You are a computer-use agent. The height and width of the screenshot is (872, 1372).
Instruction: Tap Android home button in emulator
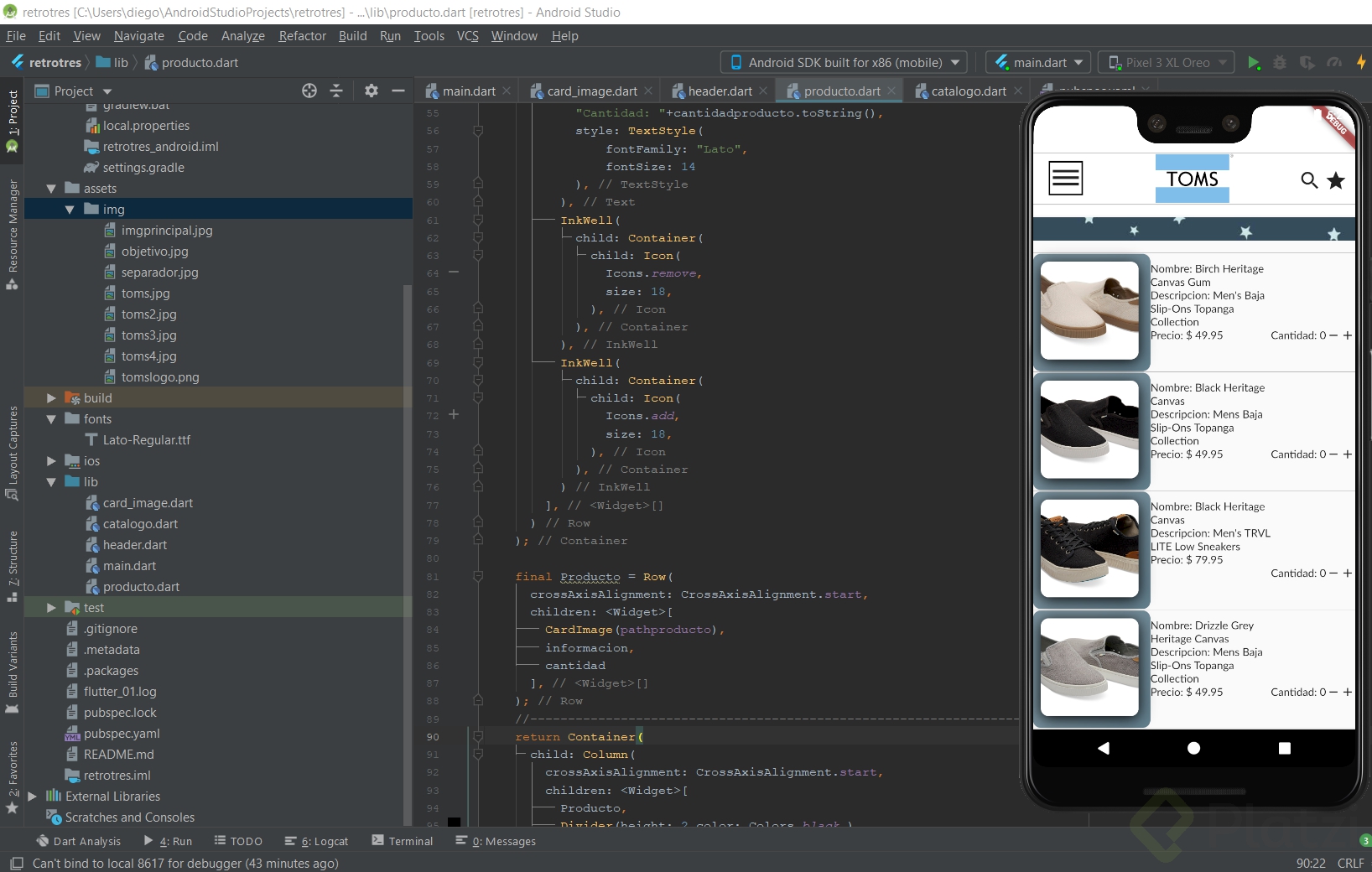point(1193,748)
